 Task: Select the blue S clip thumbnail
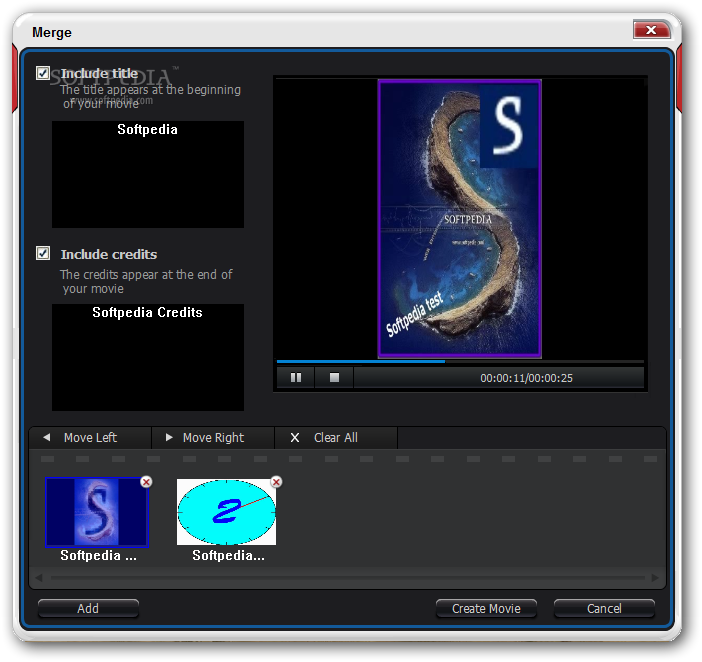(x=97, y=512)
